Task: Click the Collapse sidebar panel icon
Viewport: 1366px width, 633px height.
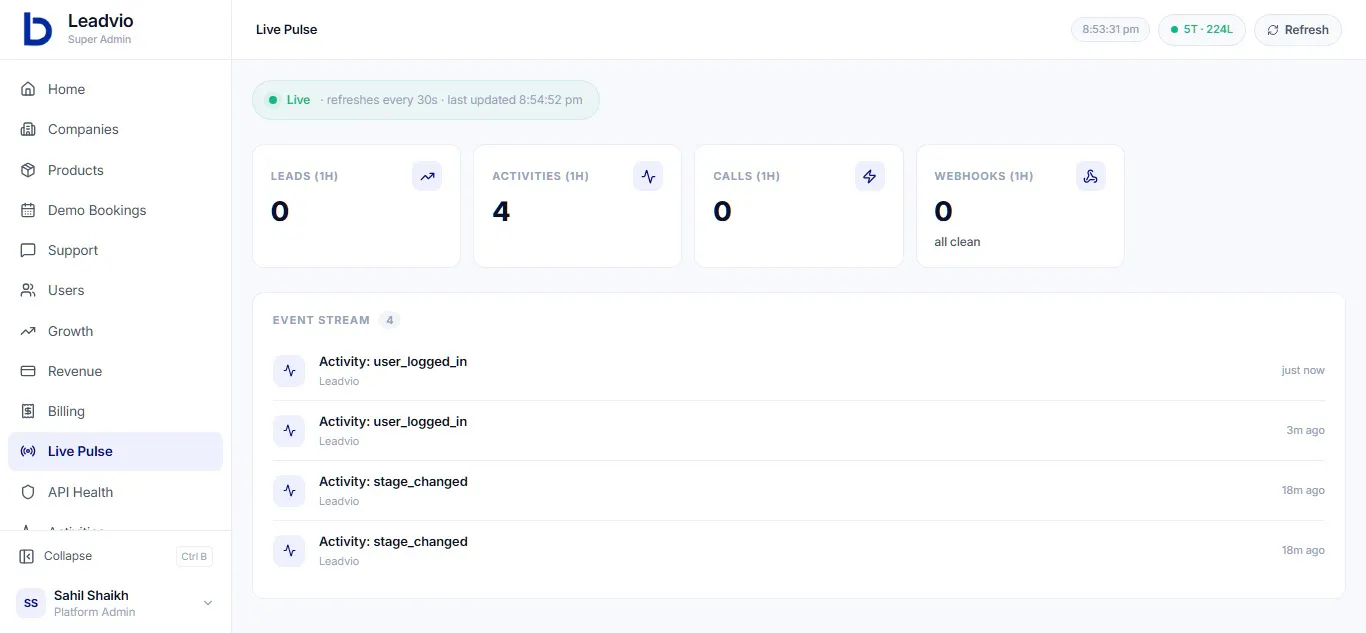Action: point(27,556)
